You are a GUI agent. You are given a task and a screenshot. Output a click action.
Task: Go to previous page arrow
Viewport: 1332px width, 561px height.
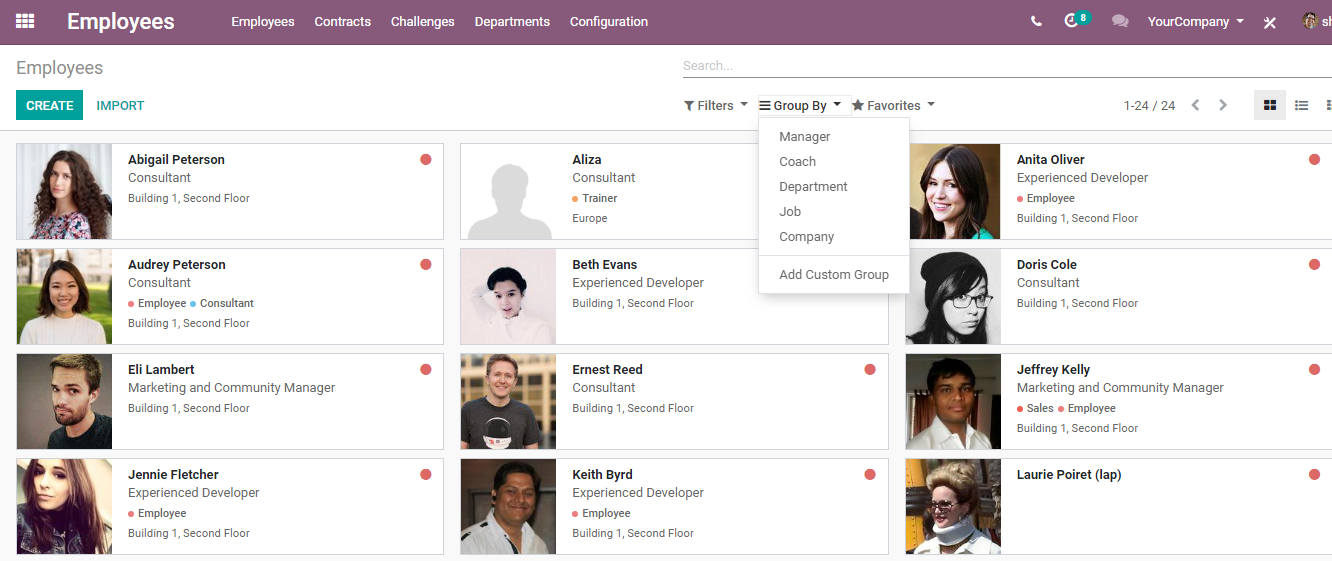pyautogui.click(x=1195, y=105)
